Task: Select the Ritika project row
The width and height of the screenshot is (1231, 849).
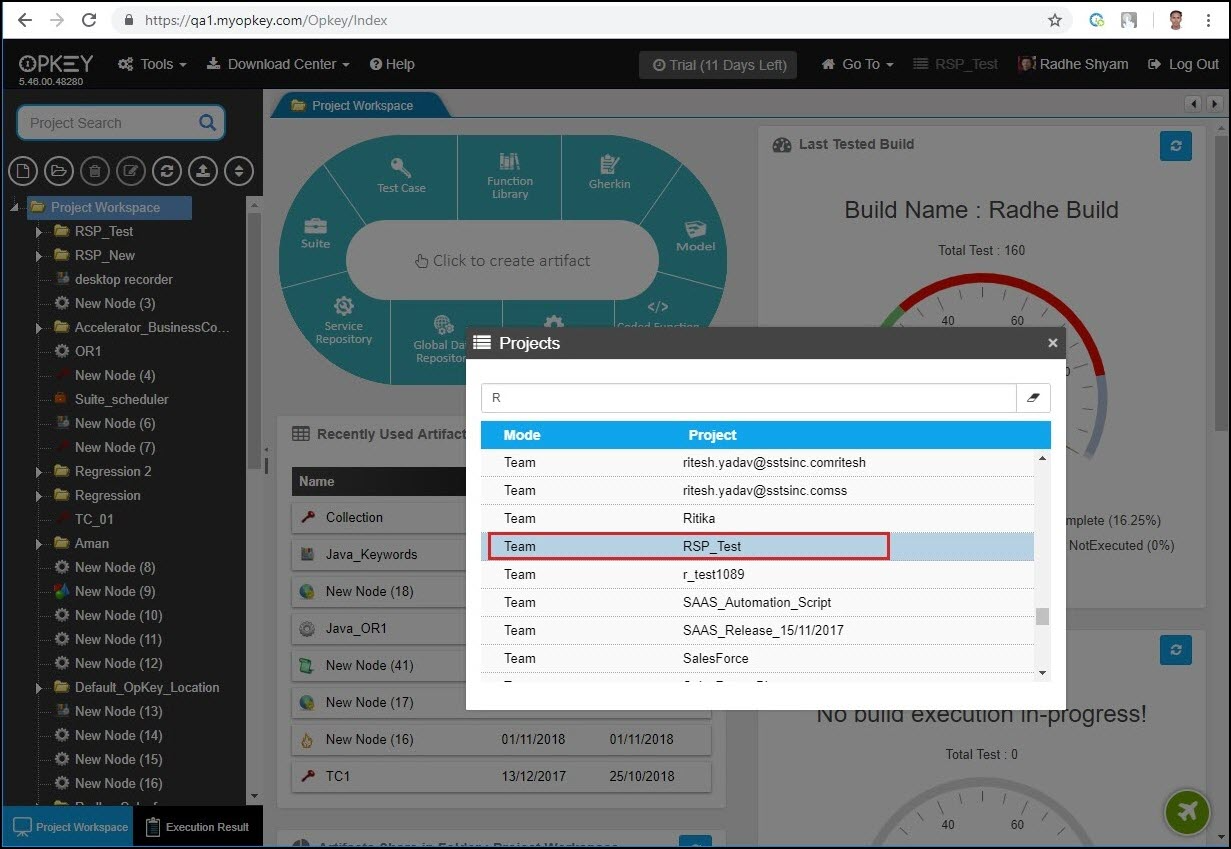Action: coord(757,518)
